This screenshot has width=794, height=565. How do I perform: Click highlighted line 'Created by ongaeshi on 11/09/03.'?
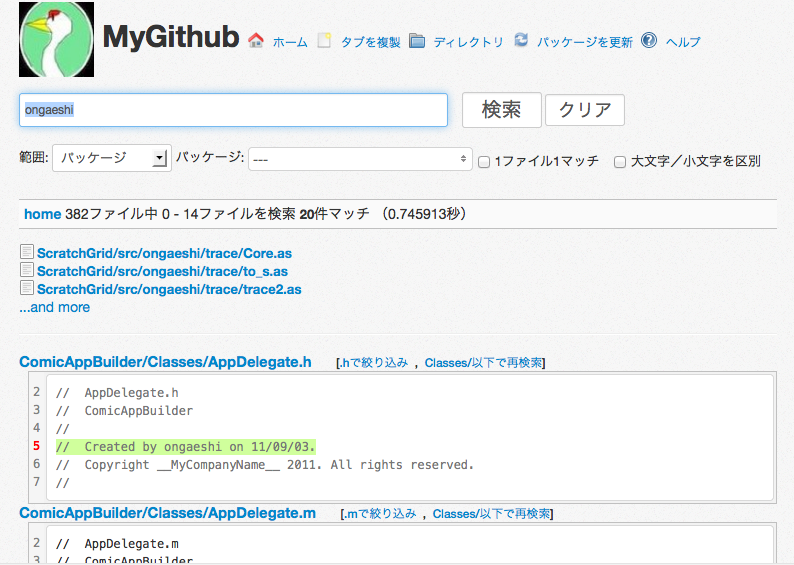(186, 447)
